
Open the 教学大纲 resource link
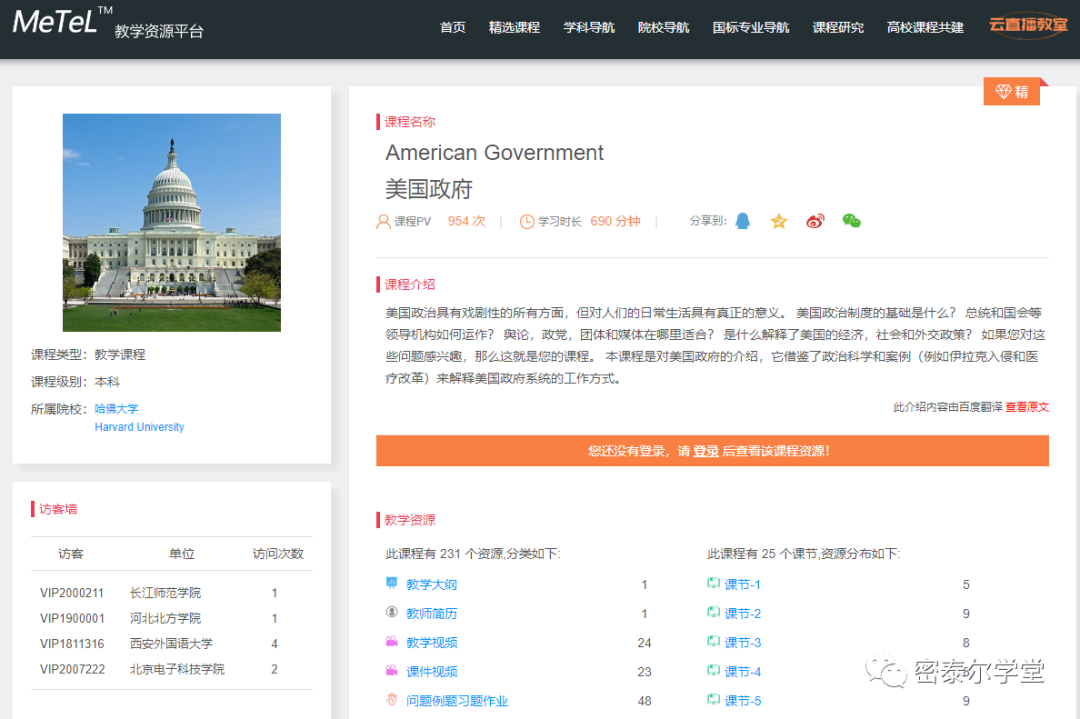coord(431,584)
